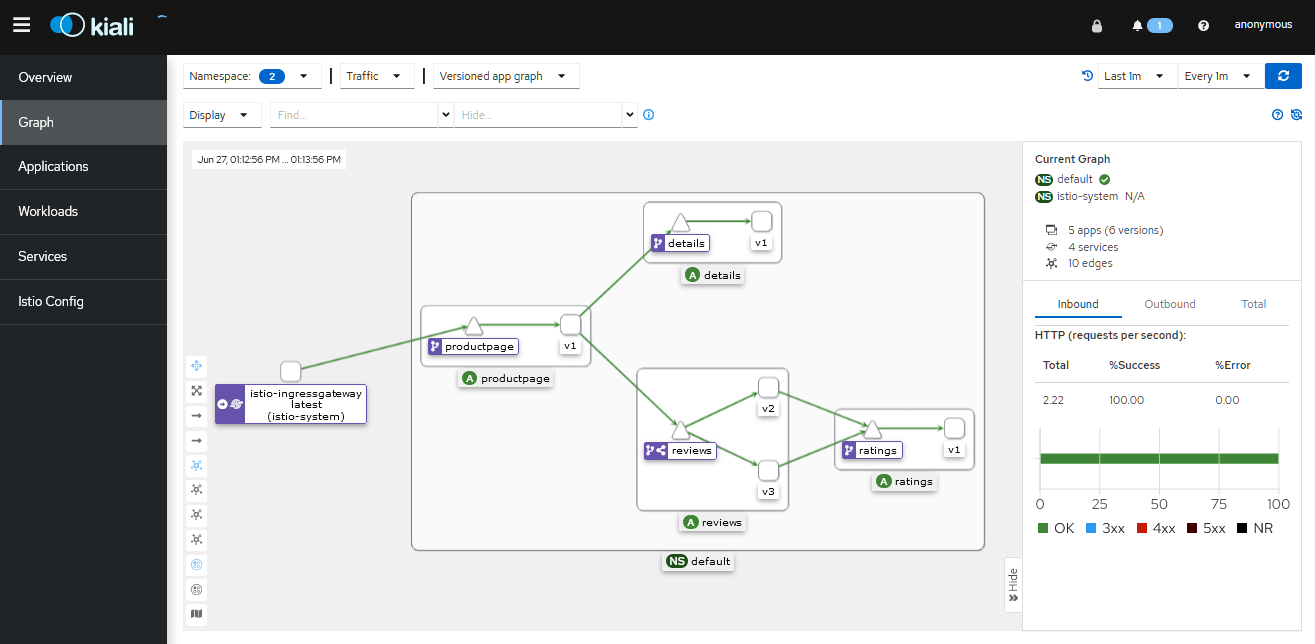
Task: Click the green OK legend swatch
Action: click(1043, 528)
